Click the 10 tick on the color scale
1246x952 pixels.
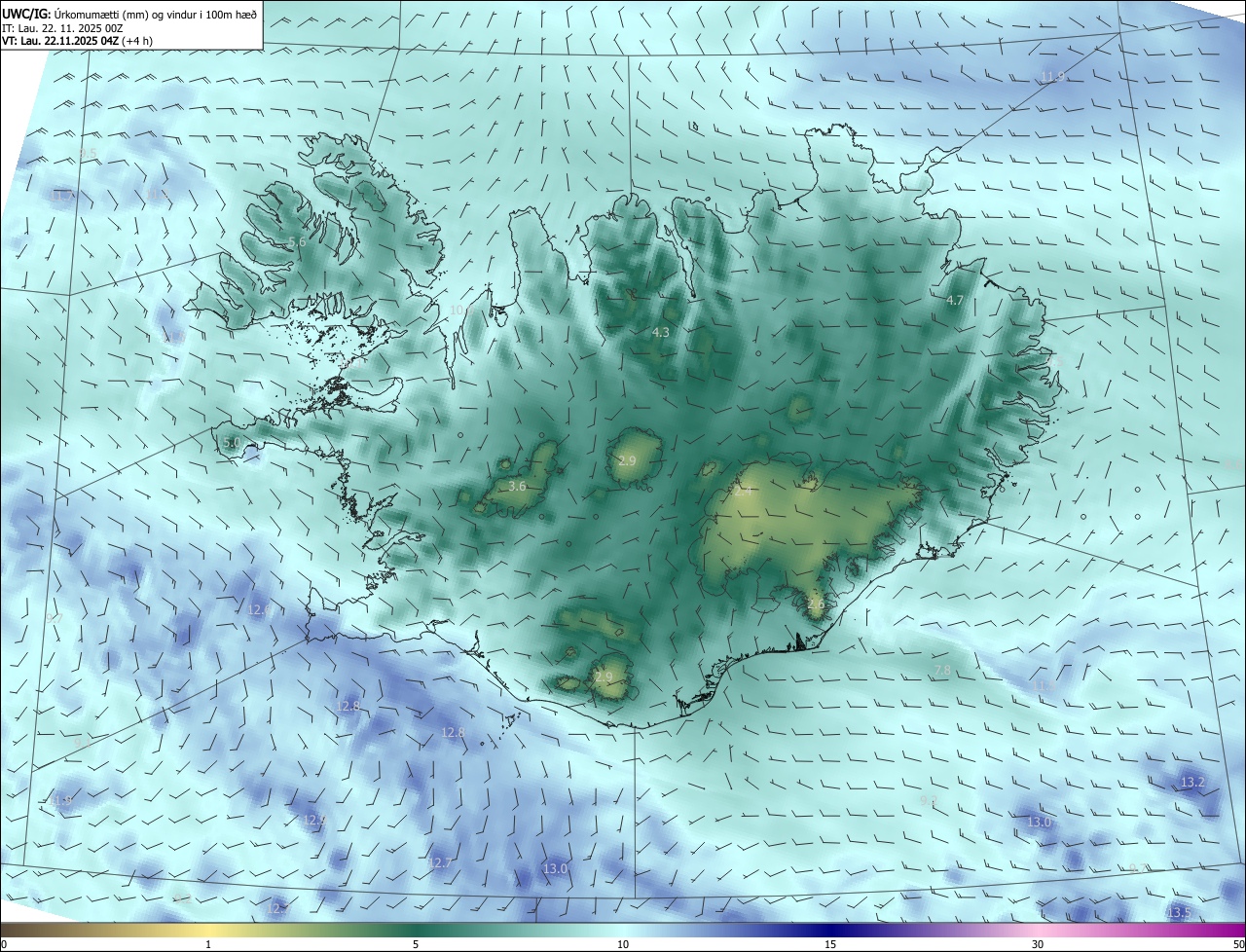pos(623,944)
